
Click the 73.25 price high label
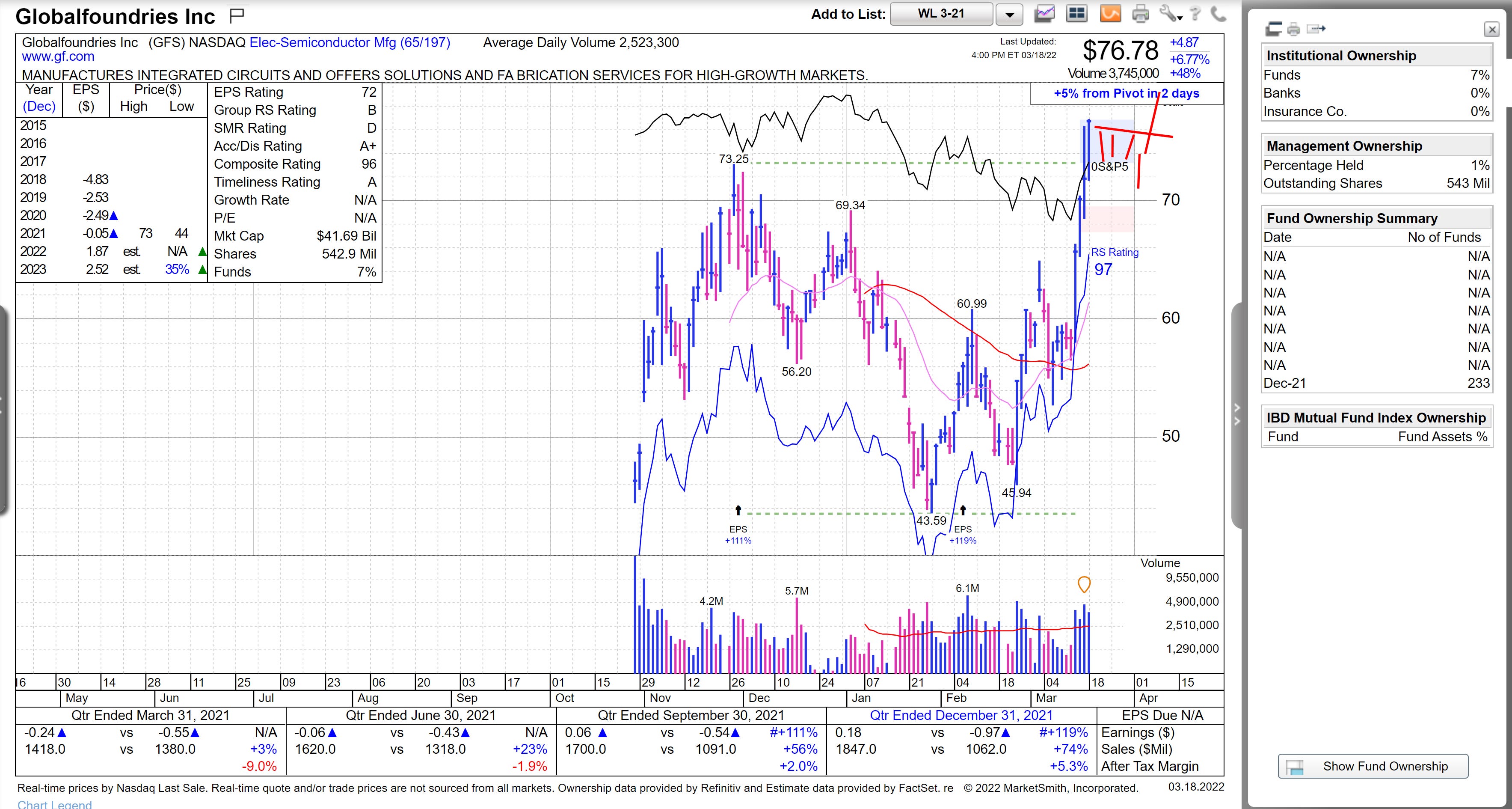[x=734, y=159]
